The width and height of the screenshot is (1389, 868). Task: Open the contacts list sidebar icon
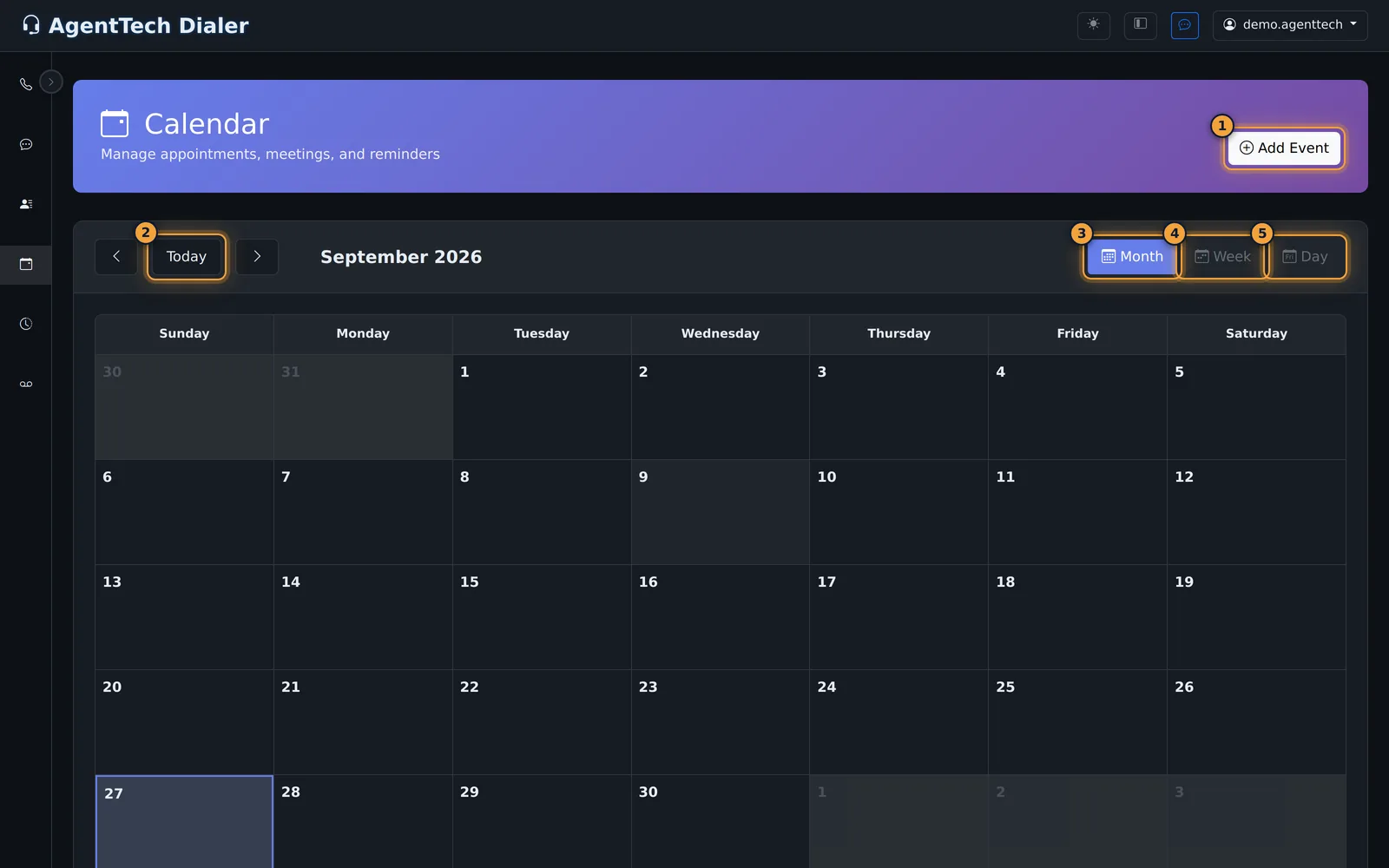pyautogui.click(x=26, y=204)
